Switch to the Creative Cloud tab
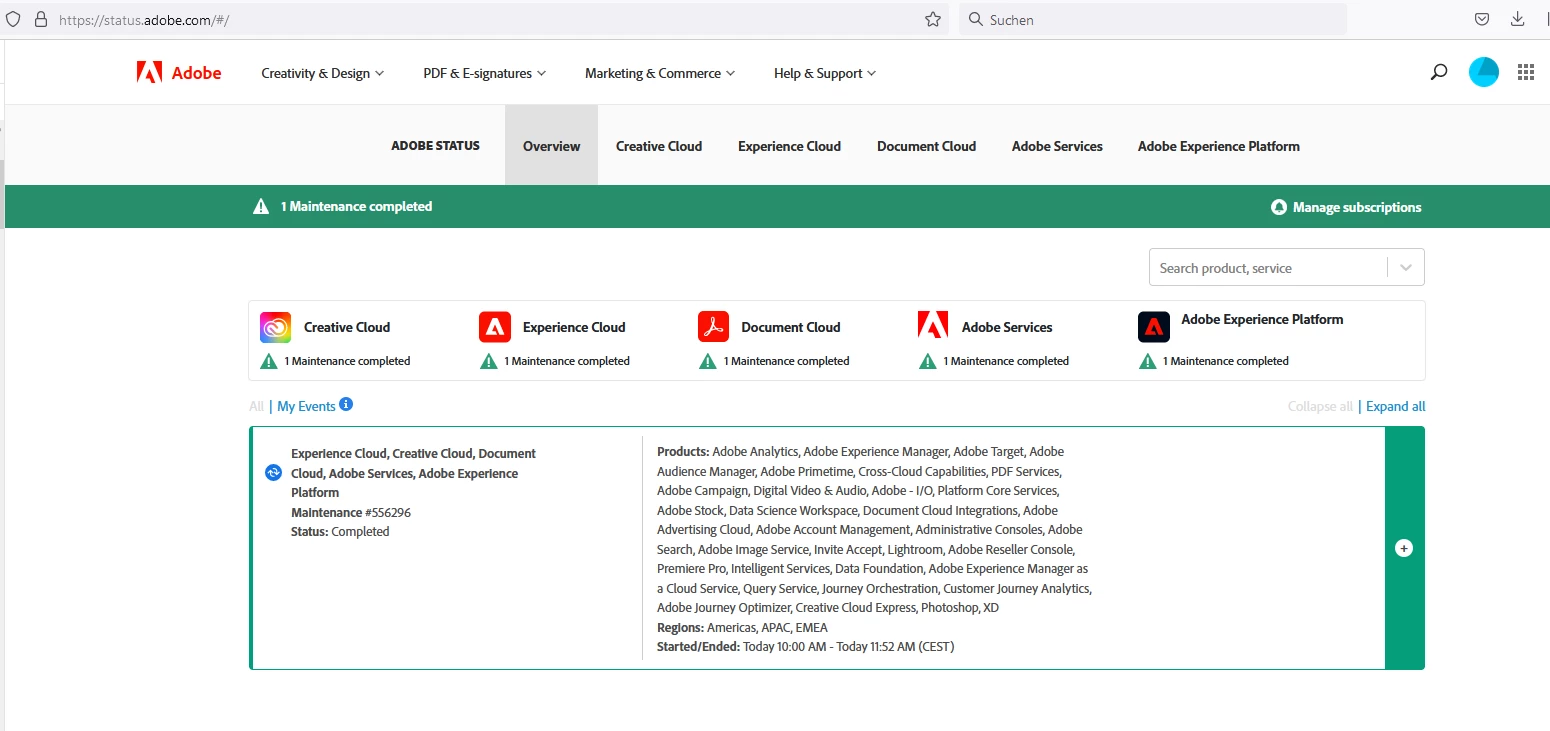This screenshot has width=1550, height=731. 659,146
